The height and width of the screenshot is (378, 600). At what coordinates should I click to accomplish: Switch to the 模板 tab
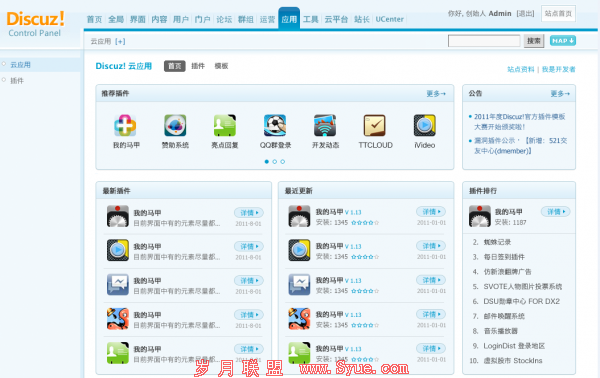coord(221,66)
